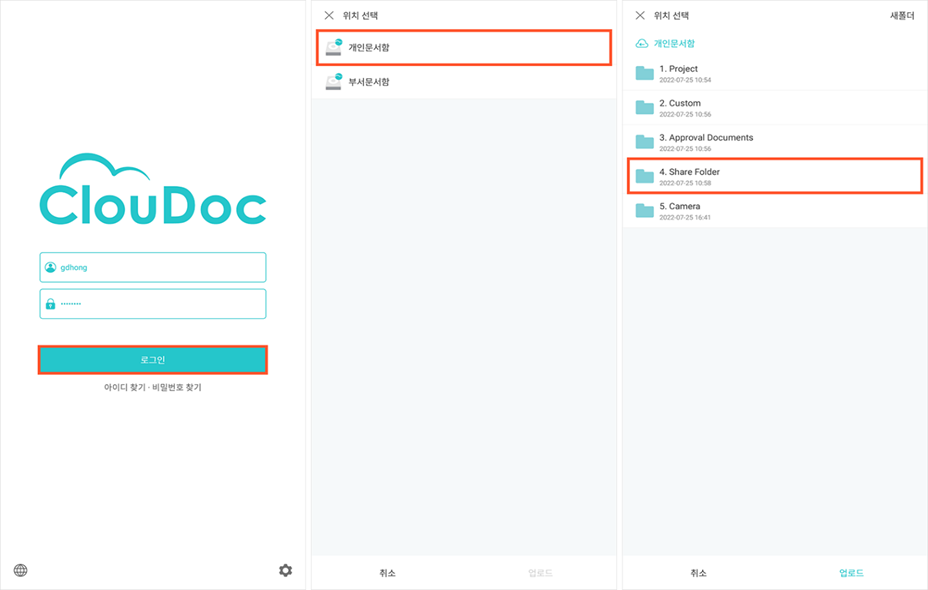This screenshot has width=928, height=590.
Task: Click the folder icon for 2. Custom
Action: (645, 108)
